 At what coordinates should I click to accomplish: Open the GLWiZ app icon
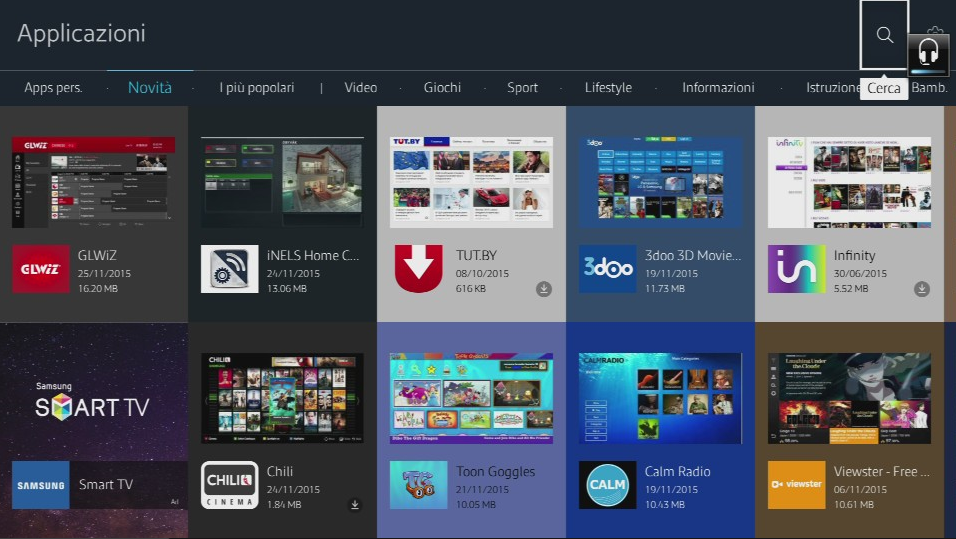(x=41, y=269)
